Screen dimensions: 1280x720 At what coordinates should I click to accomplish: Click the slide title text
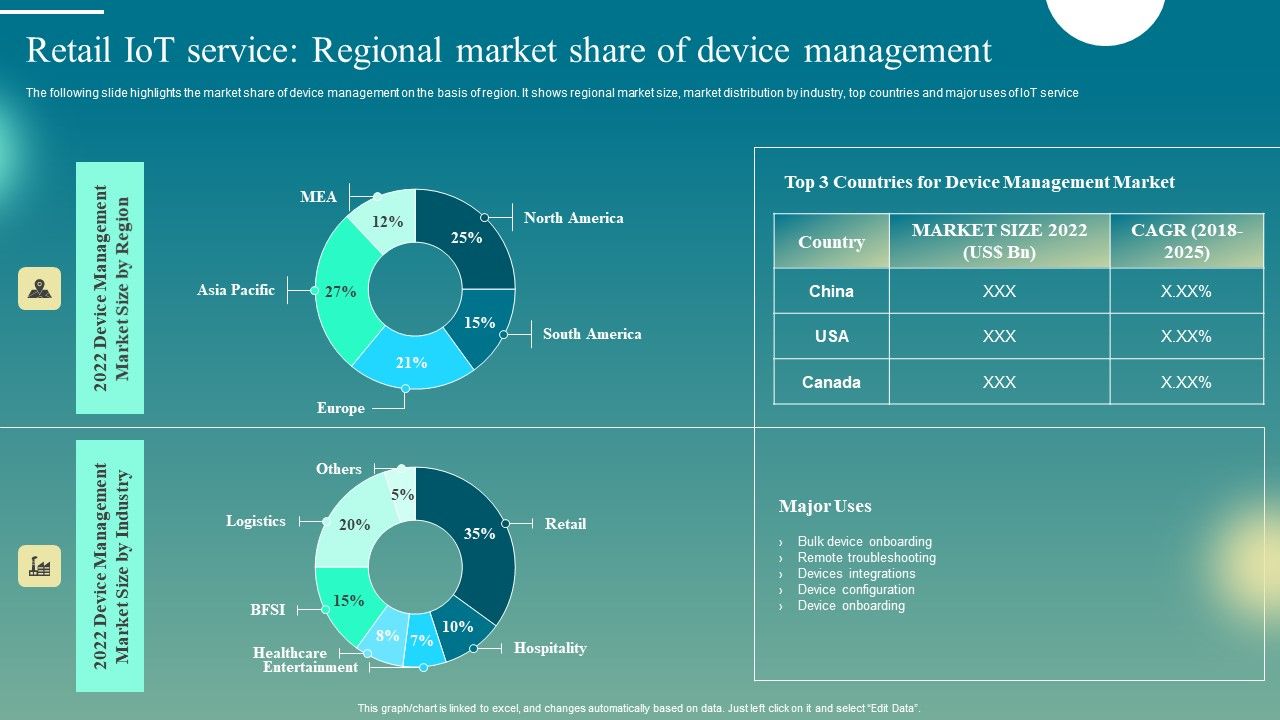509,50
